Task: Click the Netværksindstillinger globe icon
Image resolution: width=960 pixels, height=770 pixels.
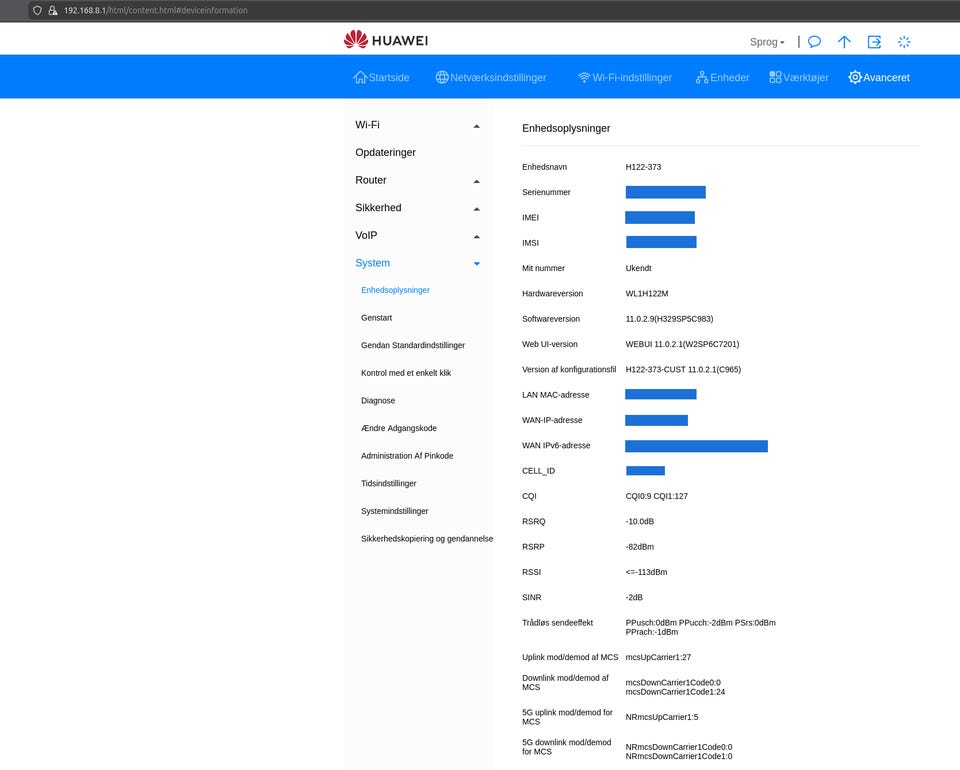Action: coord(442,77)
